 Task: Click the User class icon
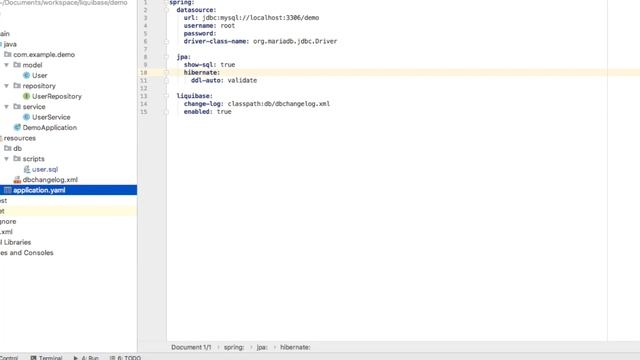tap(27, 76)
